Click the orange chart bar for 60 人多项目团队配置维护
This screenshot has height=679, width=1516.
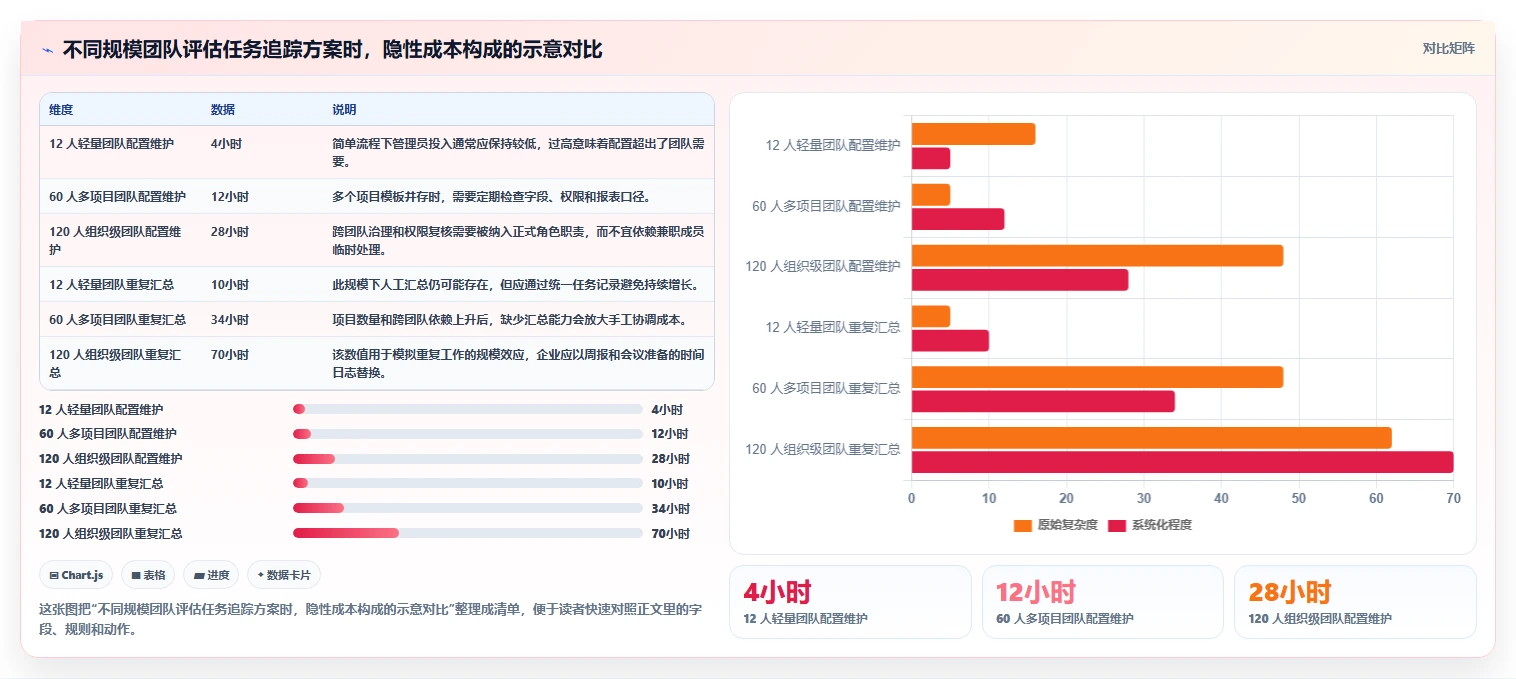(x=931, y=195)
